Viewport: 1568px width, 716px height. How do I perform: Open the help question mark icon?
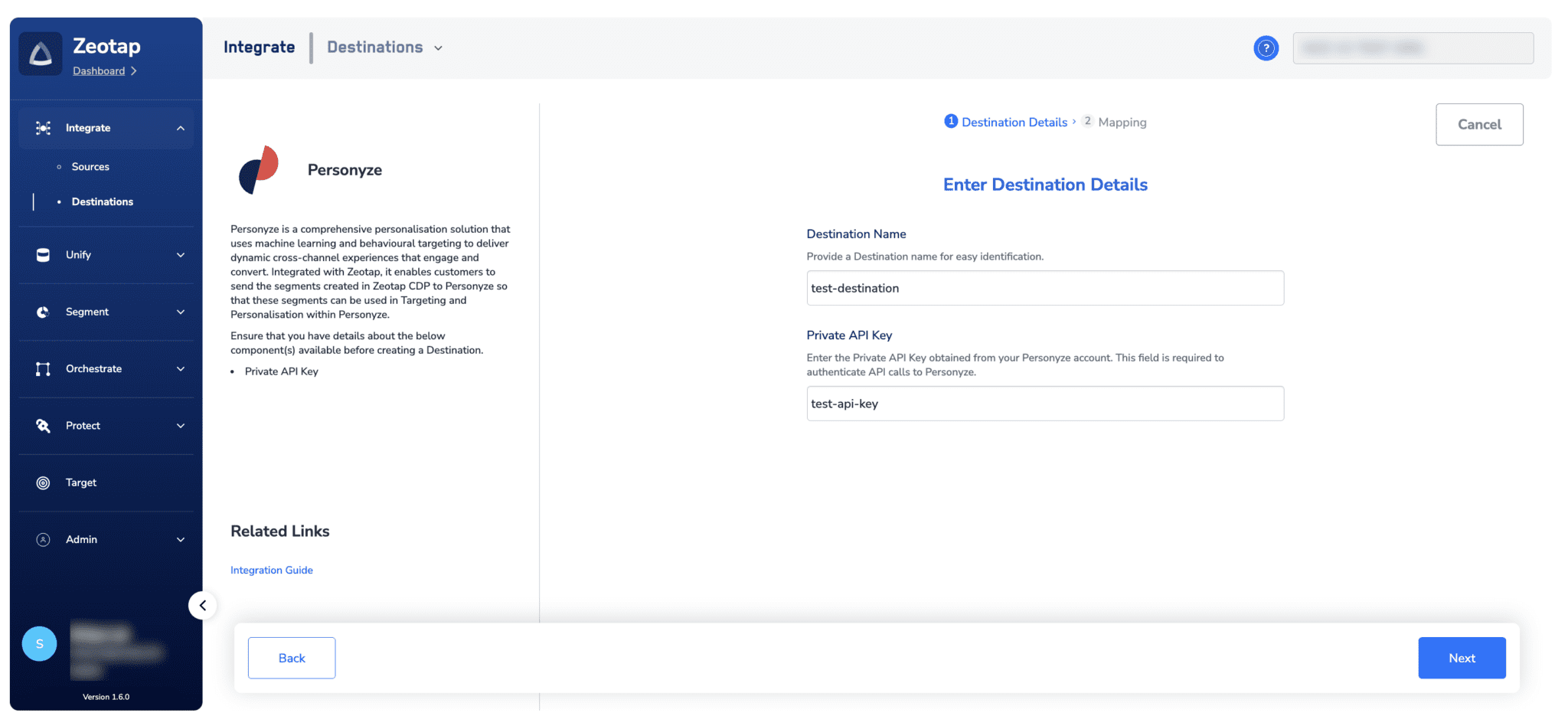(1266, 47)
